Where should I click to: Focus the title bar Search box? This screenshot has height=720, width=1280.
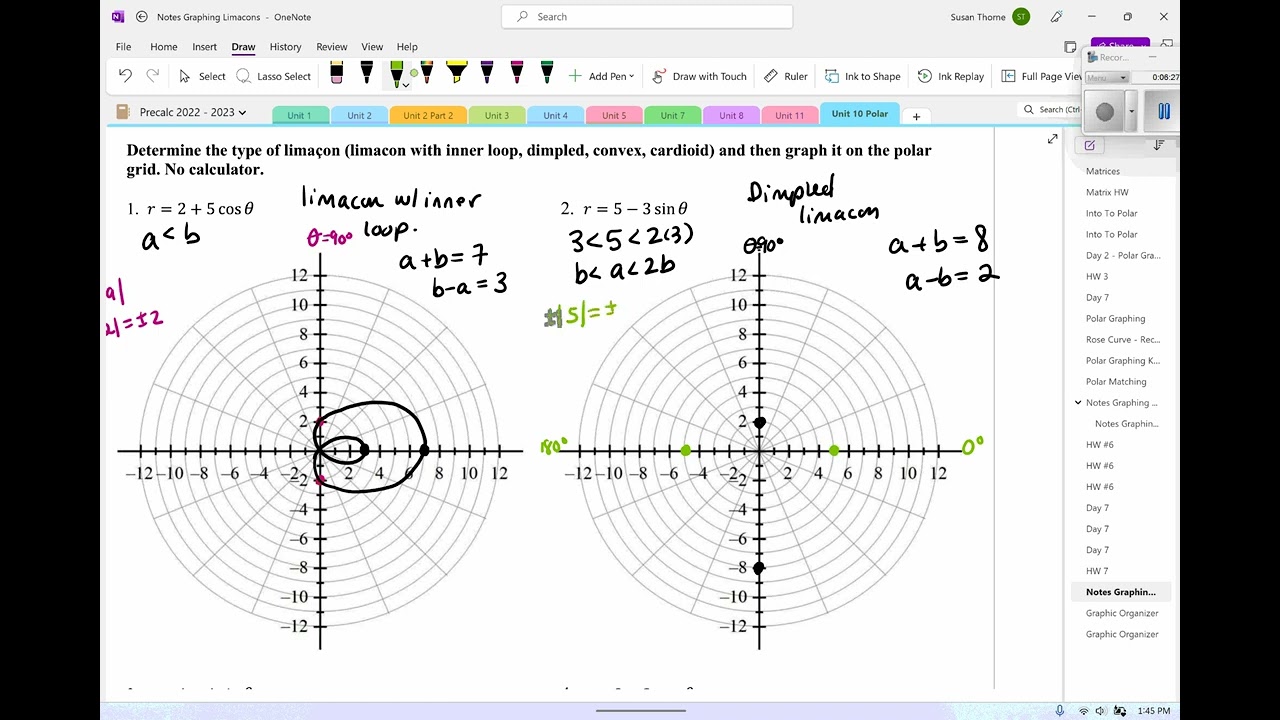pos(647,16)
